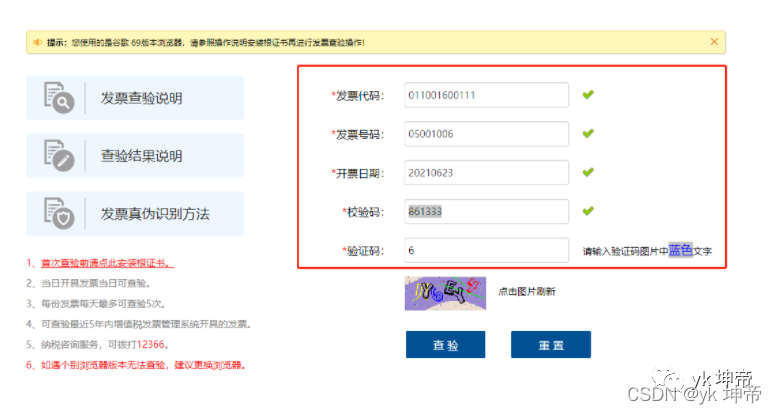Open the 查验结果说明 panel
Screen dimensions: 777x414
135,156
